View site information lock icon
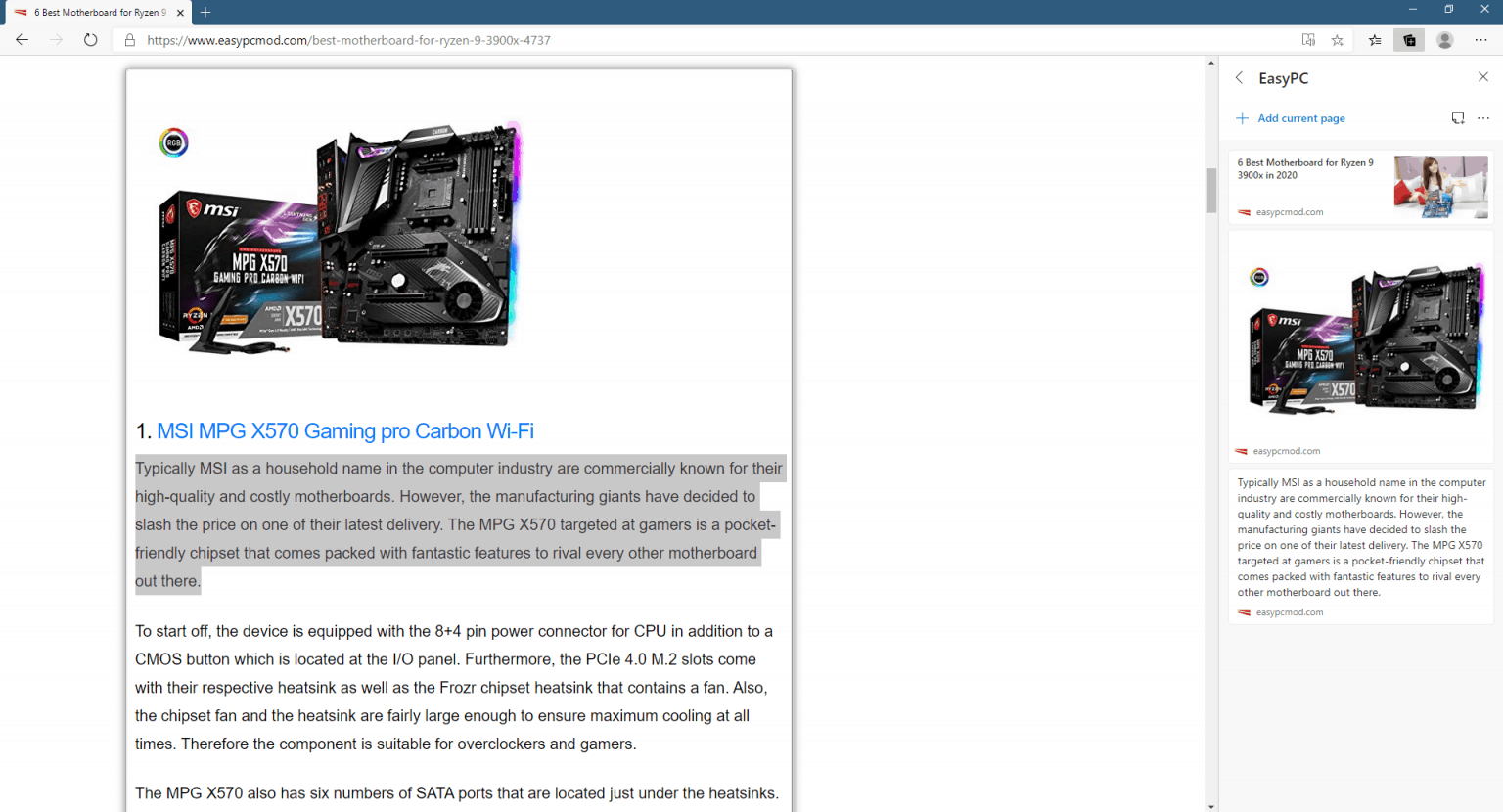Image resolution: width=1503 pixels, height=812 pixels. click(x=128, y=40)
